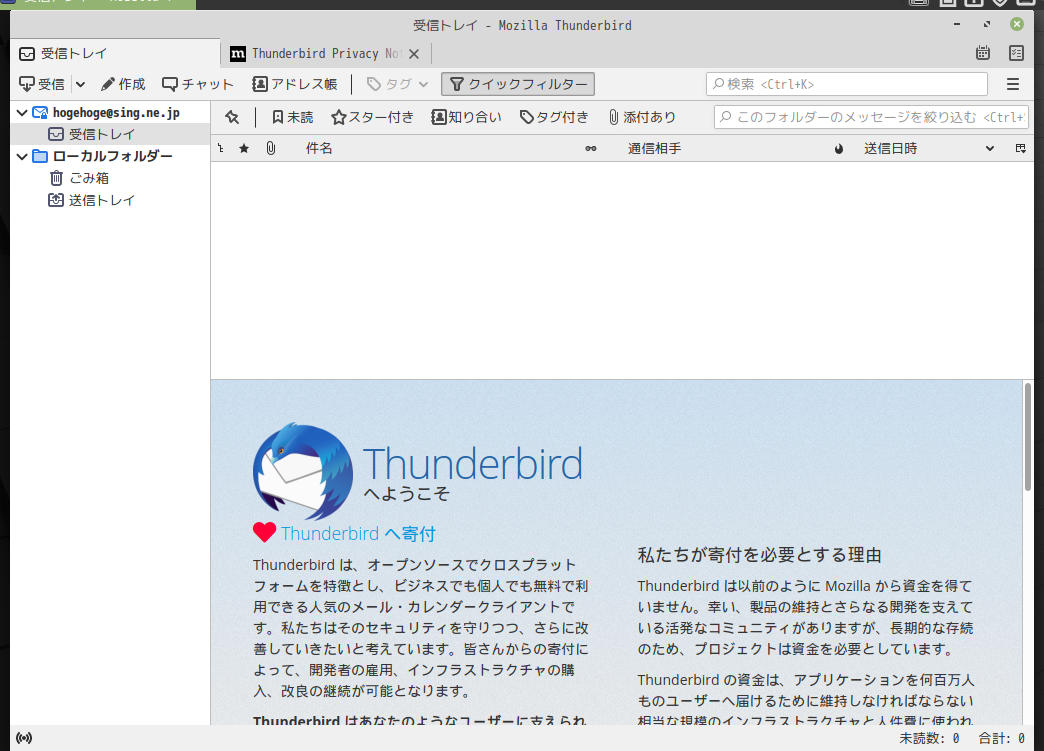Click the 未読数: 0 status text
Viewport: 1044px width, 751px height.
click(929, 738)
